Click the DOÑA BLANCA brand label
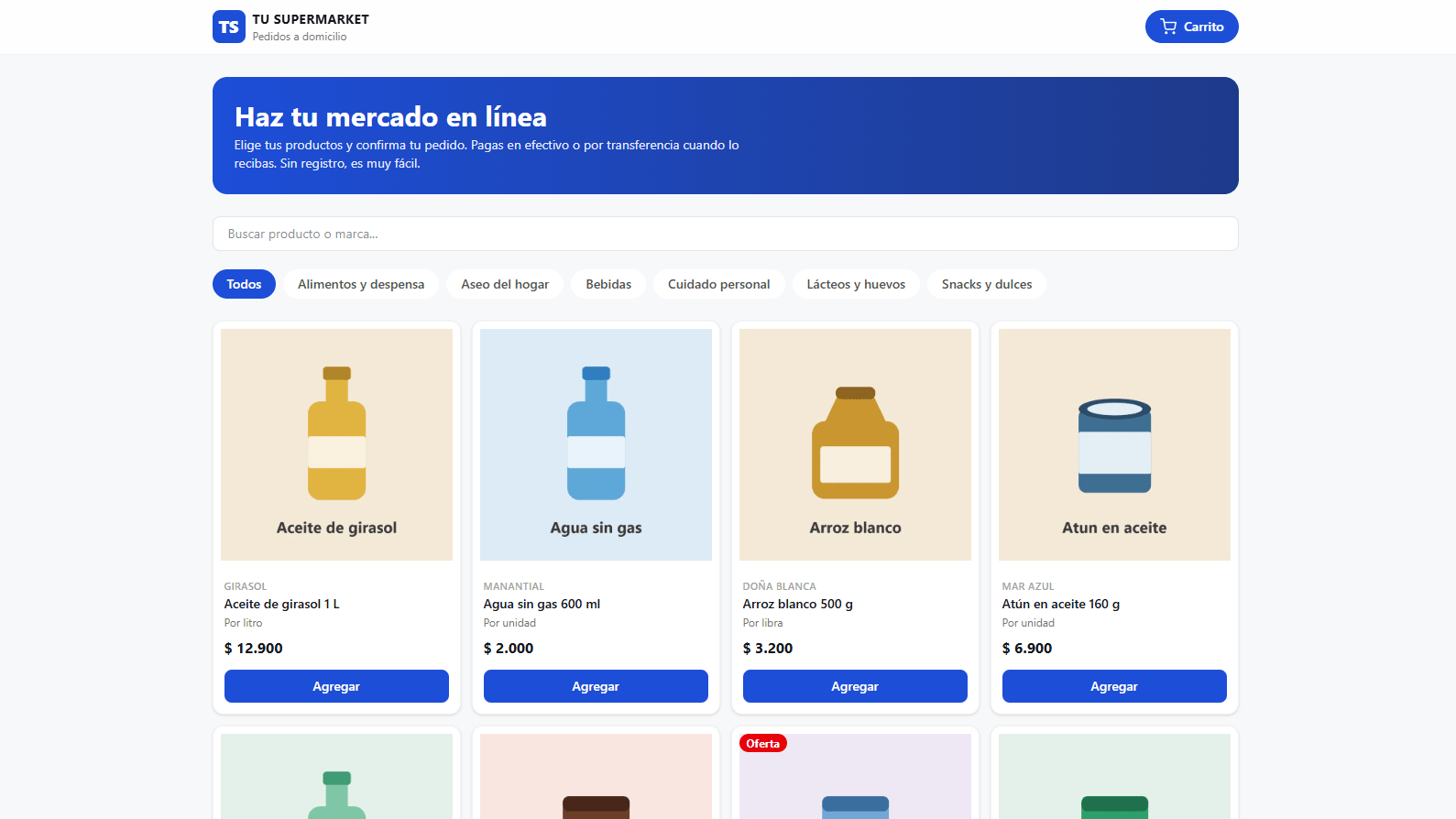This screenshot has height=819, width=1456. [x=779, y=586]
